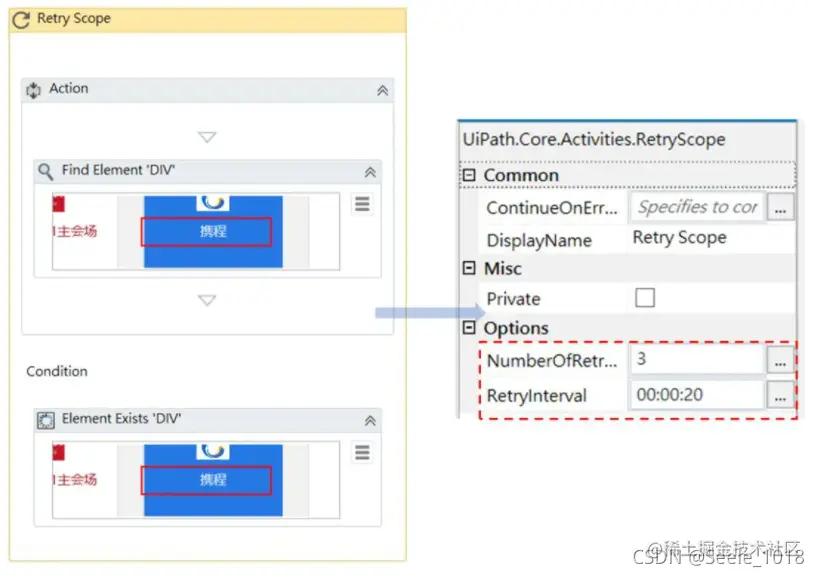Click the ContinueOnError input field
This screenshot has width=819, height=577.
[x=698, y=207]
